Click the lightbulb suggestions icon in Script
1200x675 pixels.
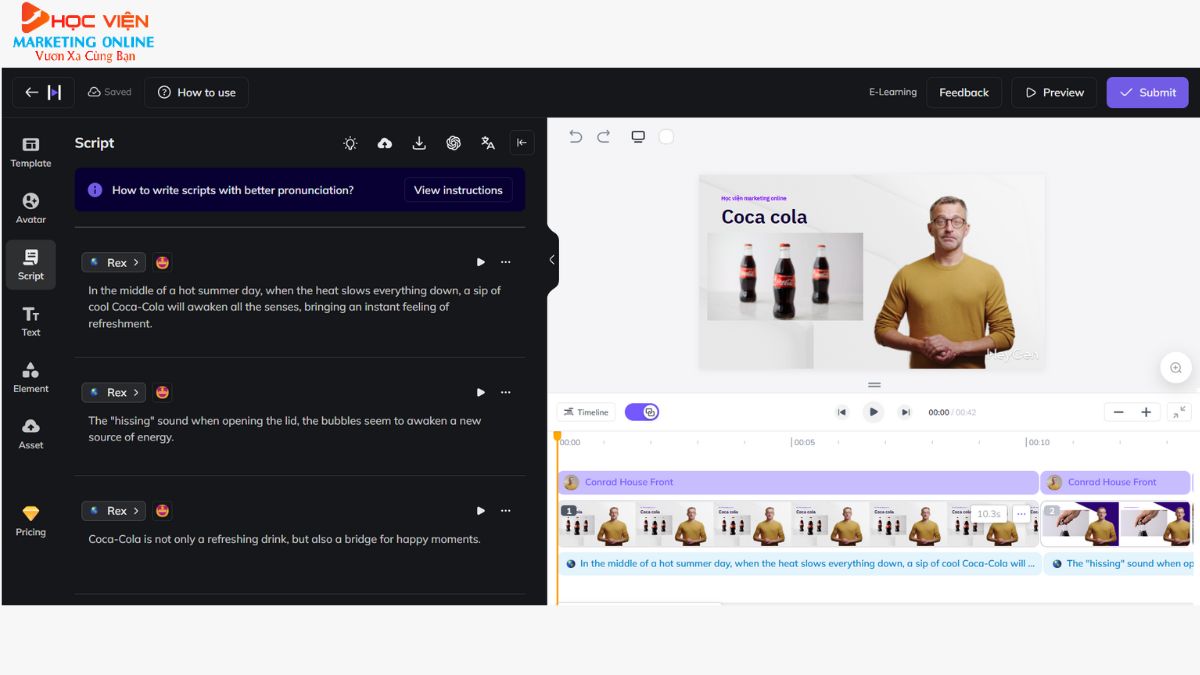pyautogui.click(x=350, y=143)
